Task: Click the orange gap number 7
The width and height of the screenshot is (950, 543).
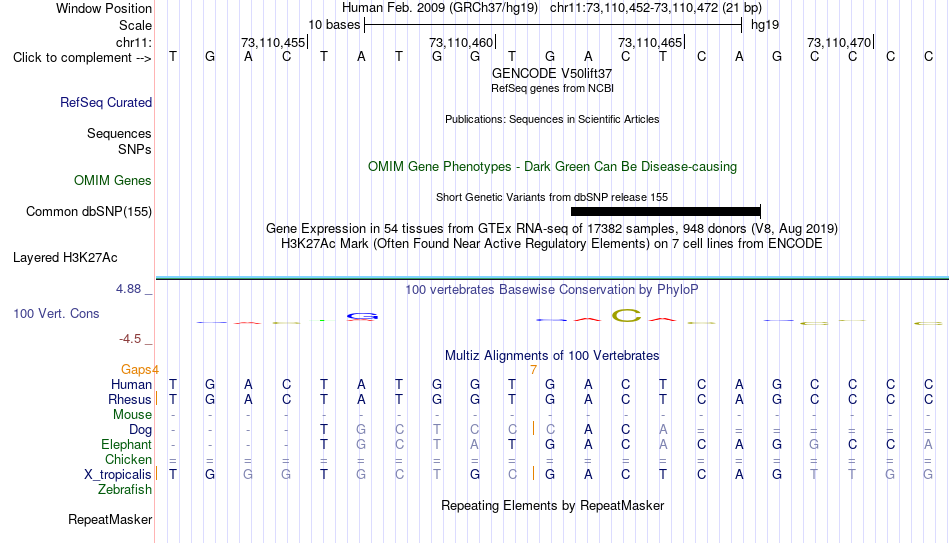Action: [533, 370]
